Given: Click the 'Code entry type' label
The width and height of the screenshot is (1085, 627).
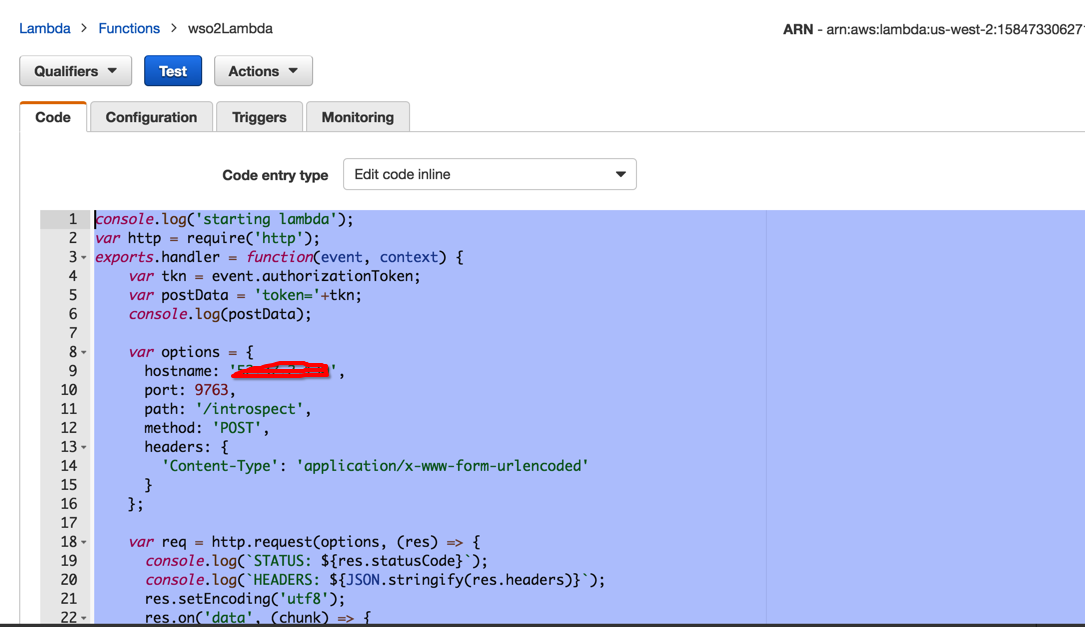Looking at the screenshot, I should click(x=275, y=175).
